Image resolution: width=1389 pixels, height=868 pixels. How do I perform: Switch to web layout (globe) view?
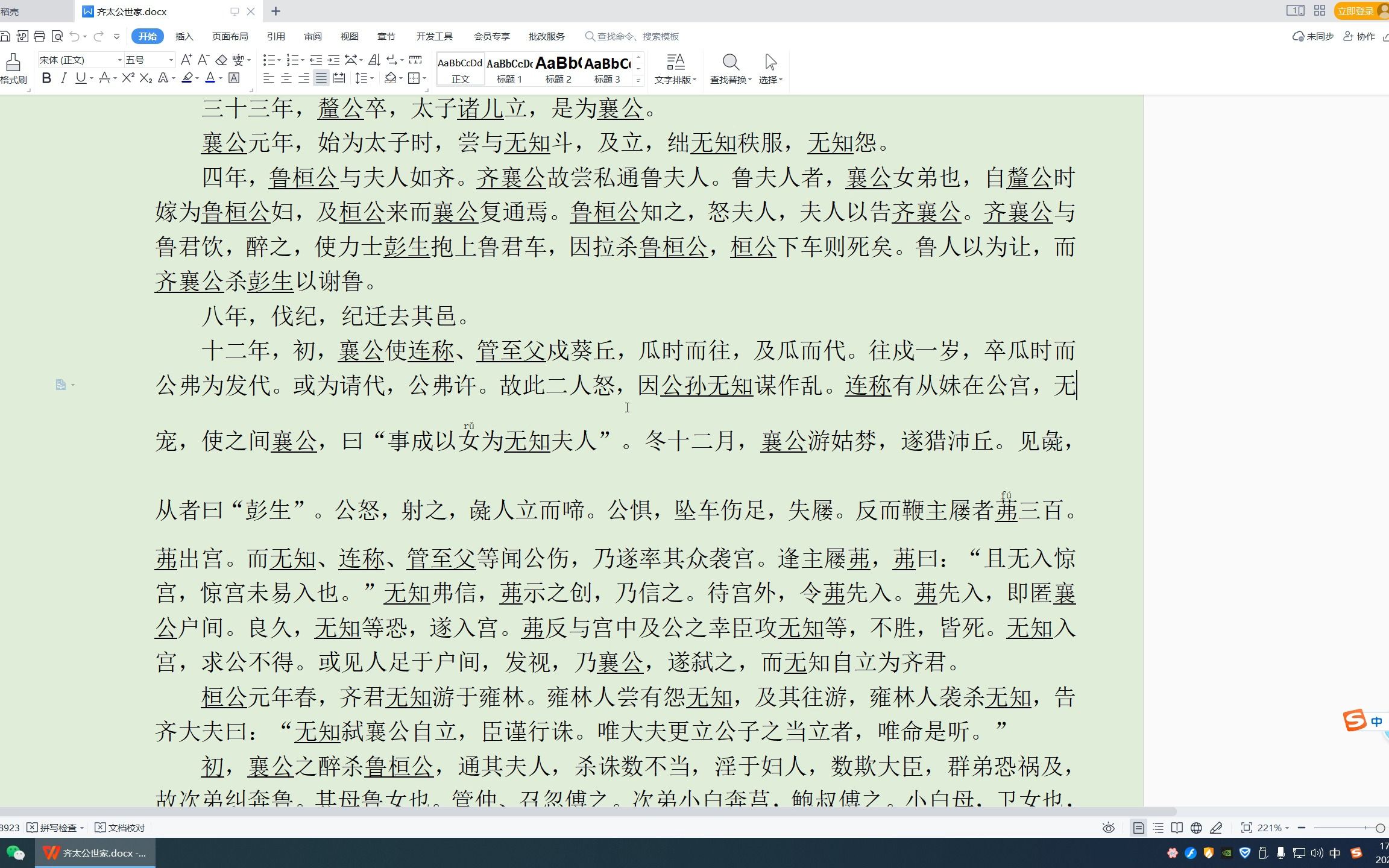(1197, 828)
